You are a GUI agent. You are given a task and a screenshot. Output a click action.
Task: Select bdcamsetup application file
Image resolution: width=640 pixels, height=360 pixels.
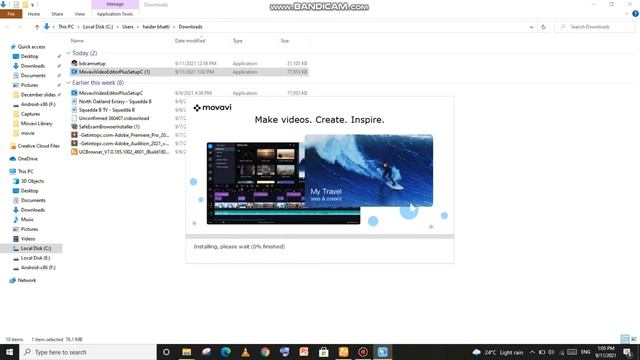point(92,64)
